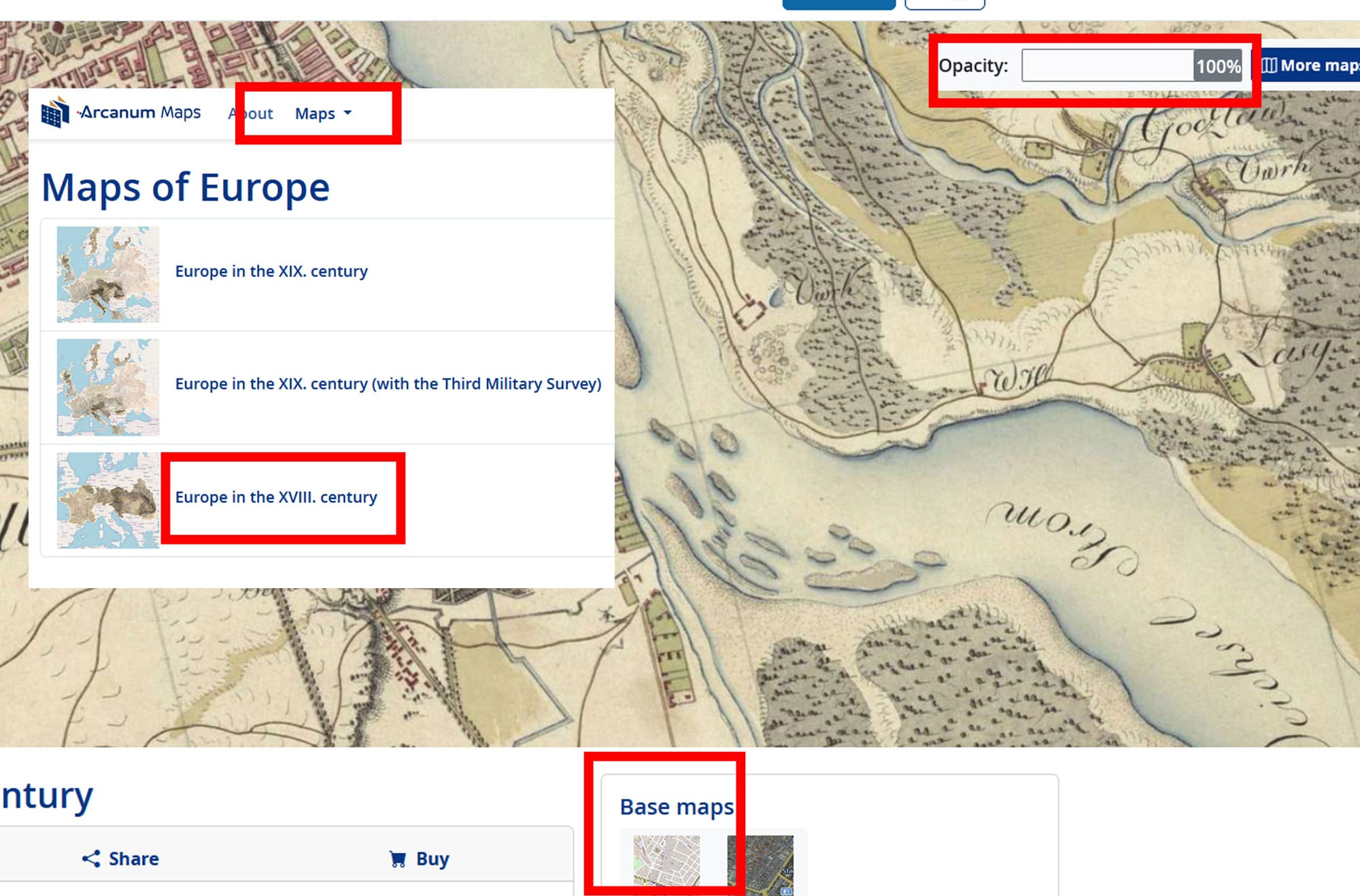
Task: Click the XVIII. century Europe map thumbnail
Action: 107,500
